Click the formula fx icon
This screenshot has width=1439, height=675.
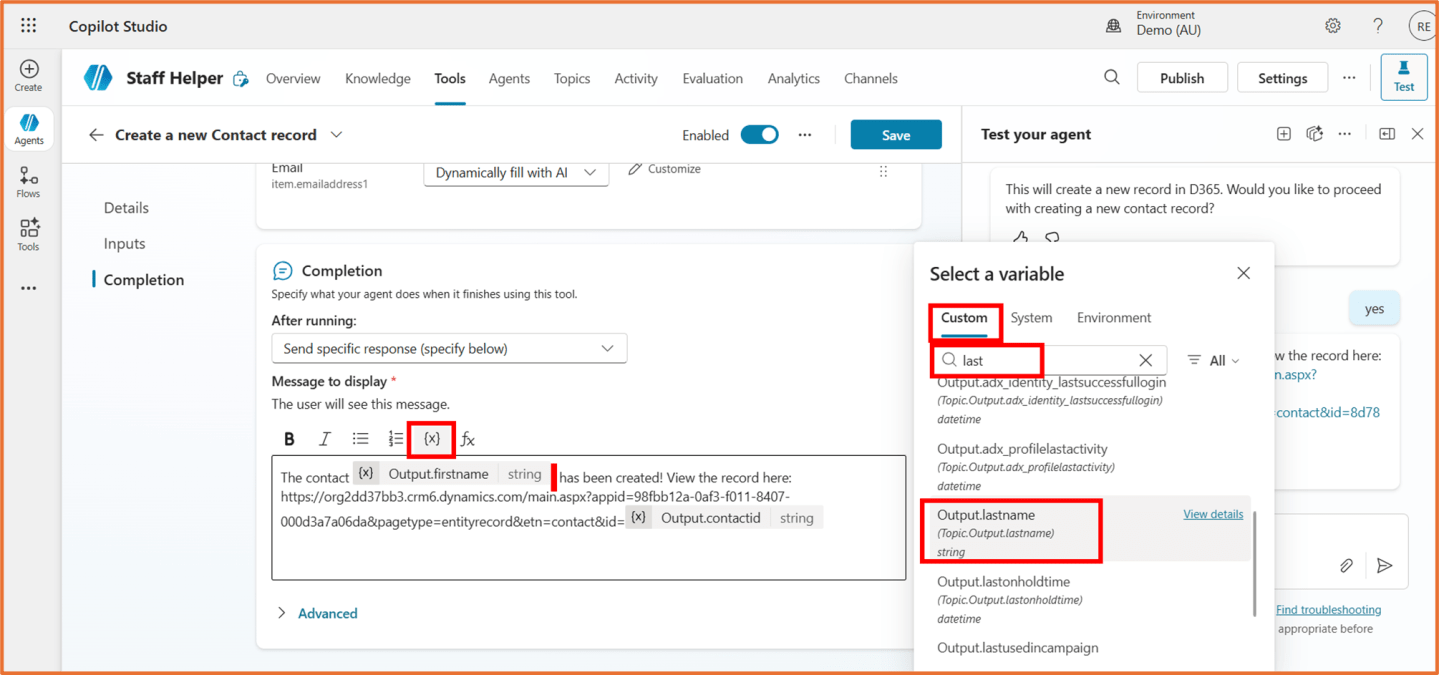467,439
